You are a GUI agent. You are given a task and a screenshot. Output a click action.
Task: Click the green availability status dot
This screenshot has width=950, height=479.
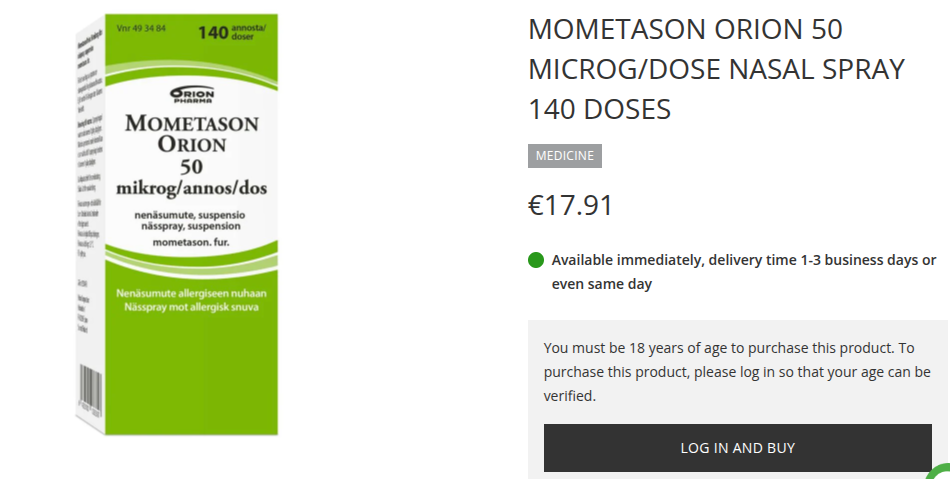536,261
